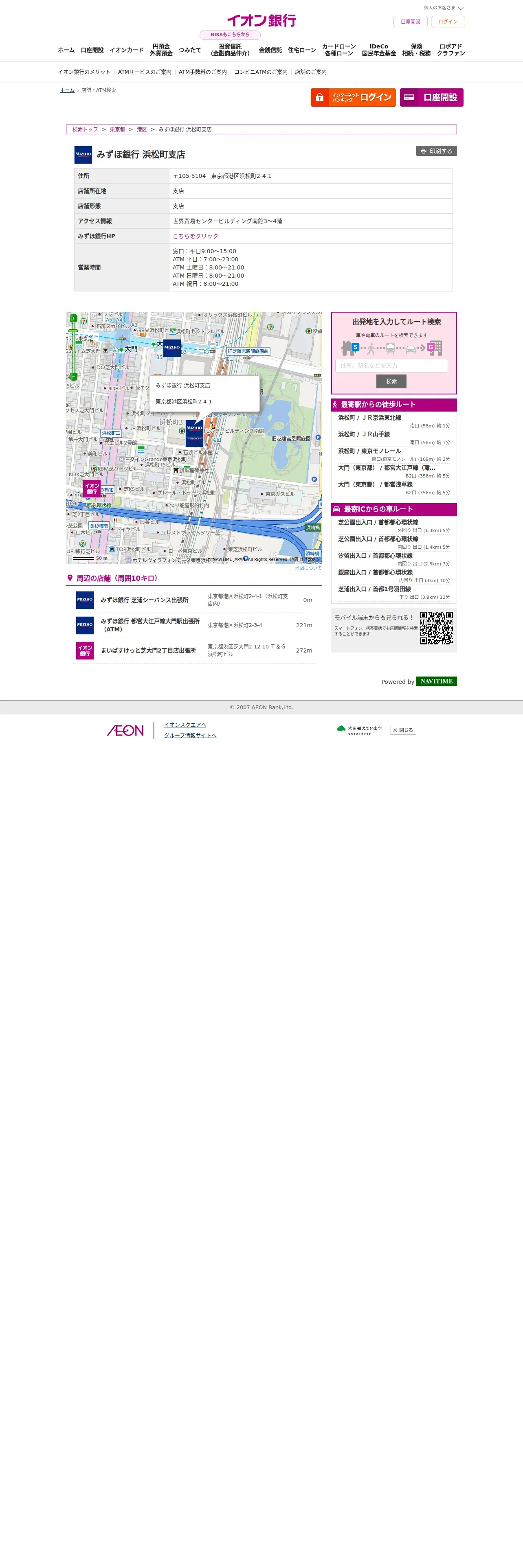Click the pin icon beside 周辺の店舗
Viewport: 523px width, 1568px height.
(70, 578)
